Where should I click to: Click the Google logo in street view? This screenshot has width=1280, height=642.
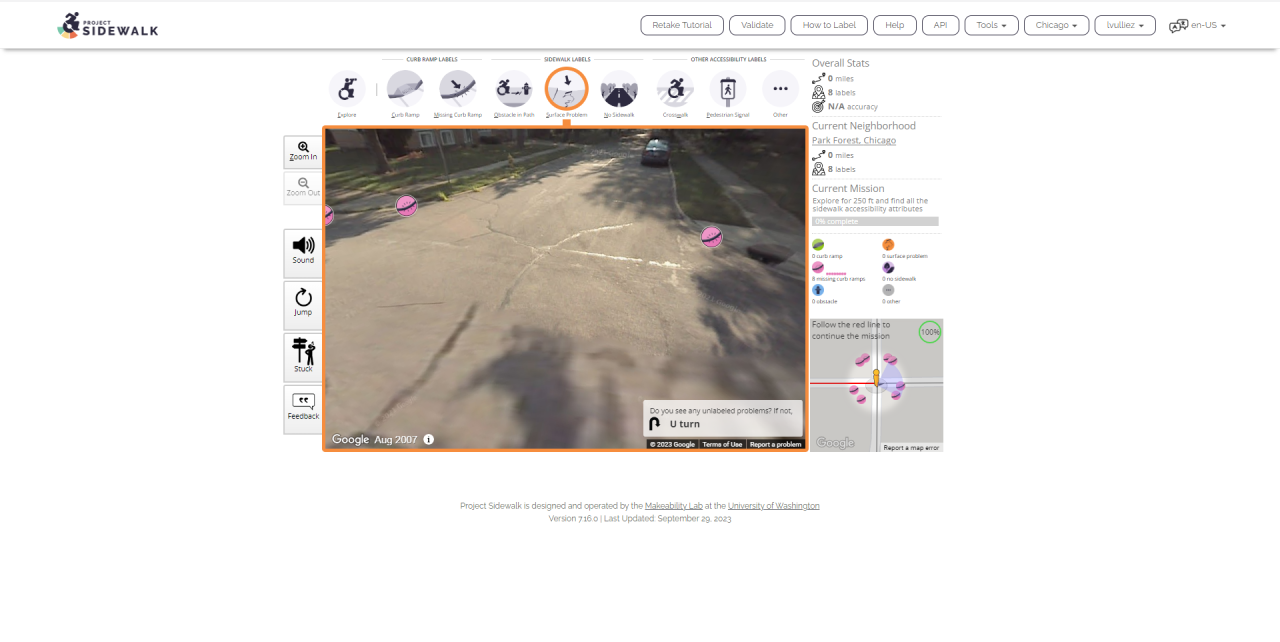click(x=350, y=439)
